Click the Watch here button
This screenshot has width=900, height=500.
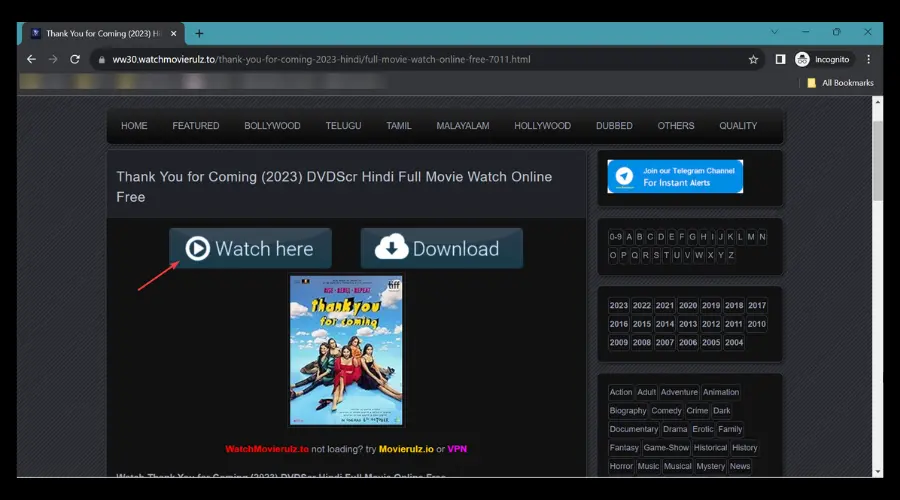[250, 249]
